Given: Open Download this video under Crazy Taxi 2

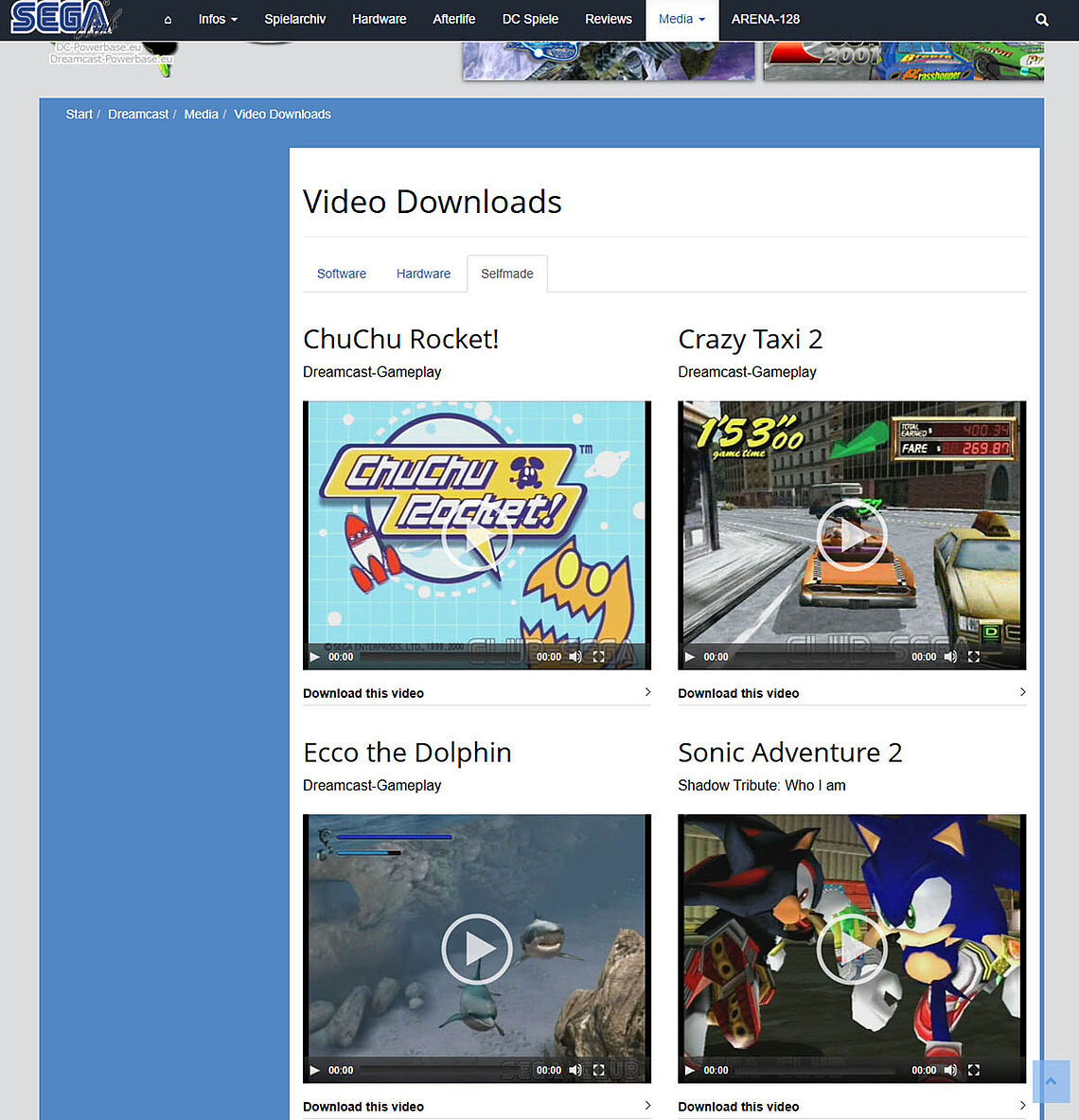Looking at the screenshot, I should [x=851, y=693].
